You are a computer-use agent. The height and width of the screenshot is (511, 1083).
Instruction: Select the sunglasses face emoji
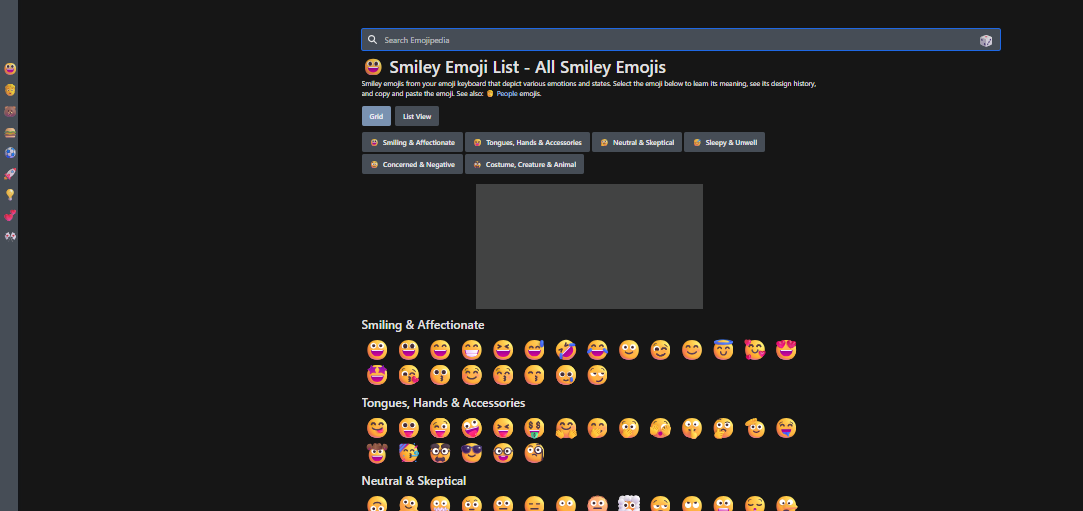[x=472, y=453]
